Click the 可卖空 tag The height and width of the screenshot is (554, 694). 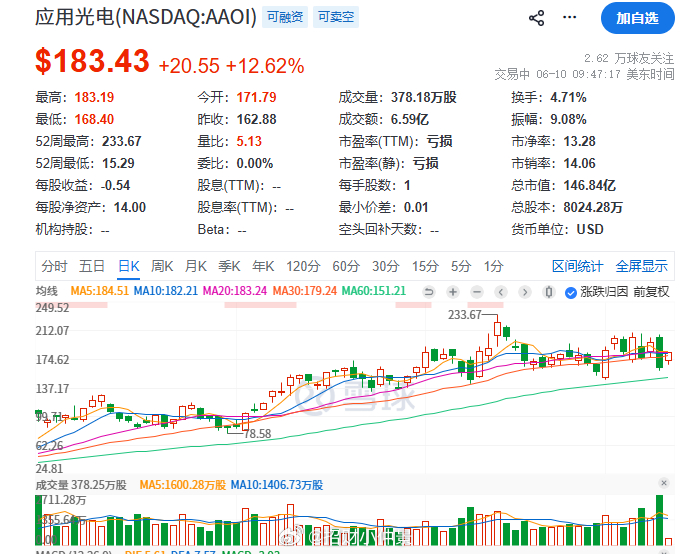[336, 17]
